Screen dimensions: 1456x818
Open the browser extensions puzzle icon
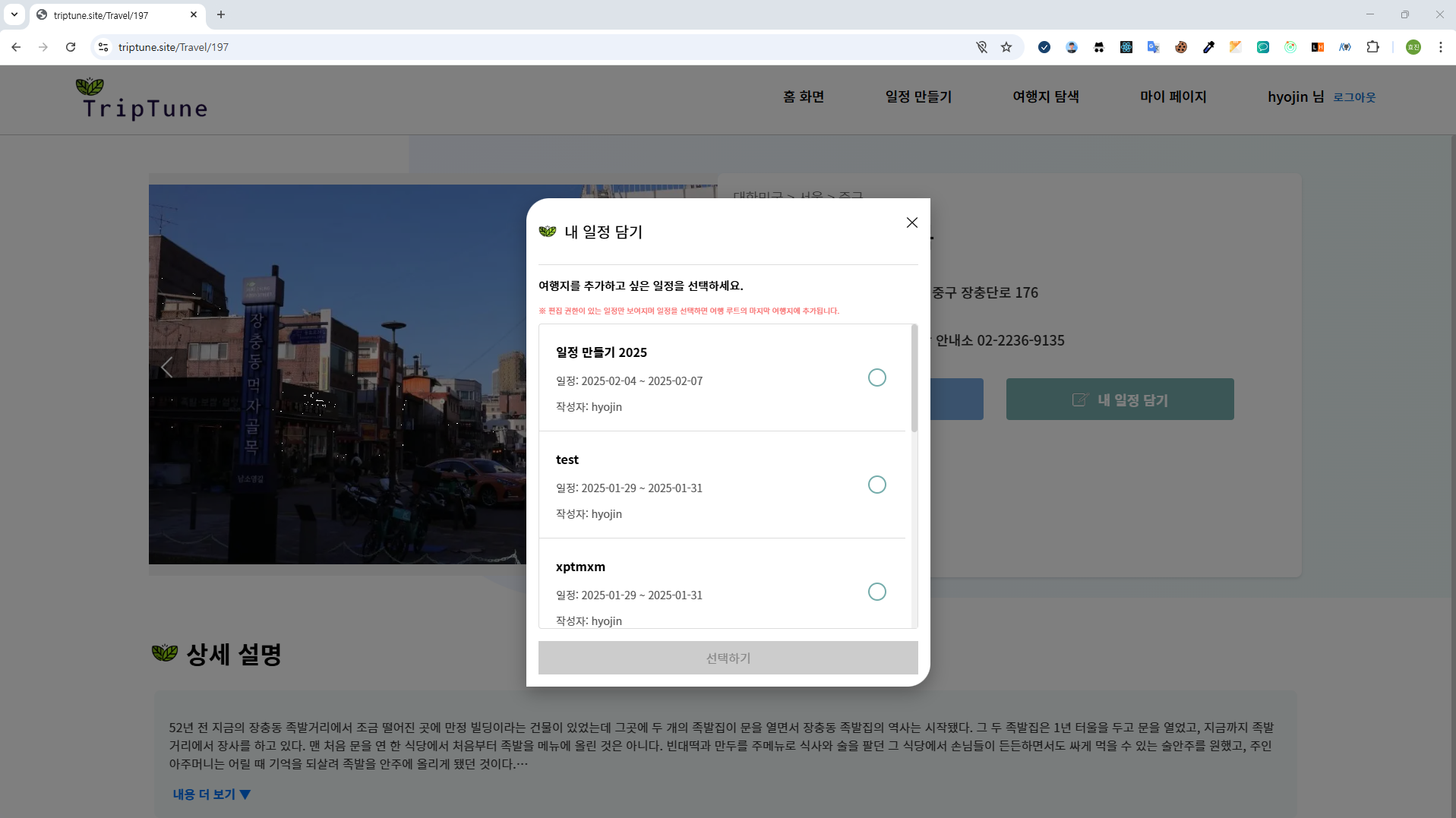coord(1372,47)
